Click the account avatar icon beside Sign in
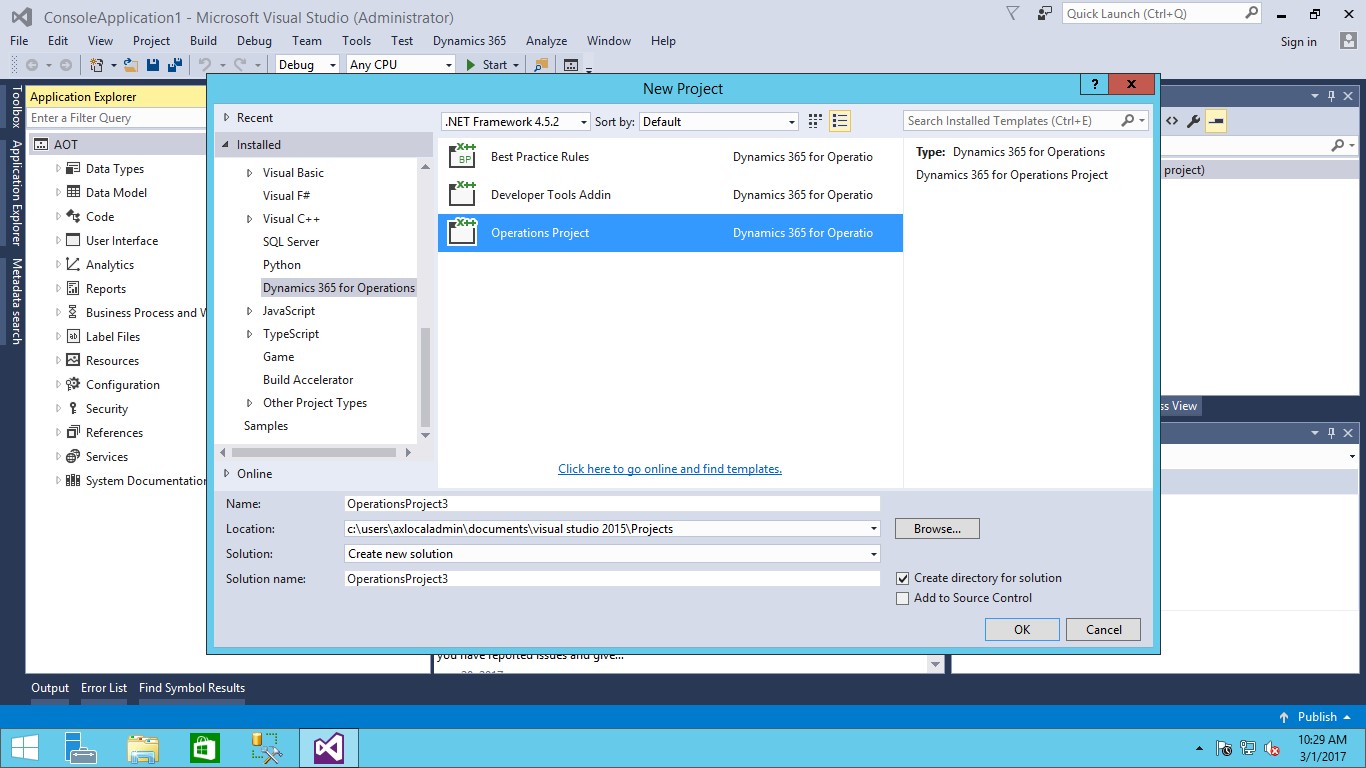 1348,41
